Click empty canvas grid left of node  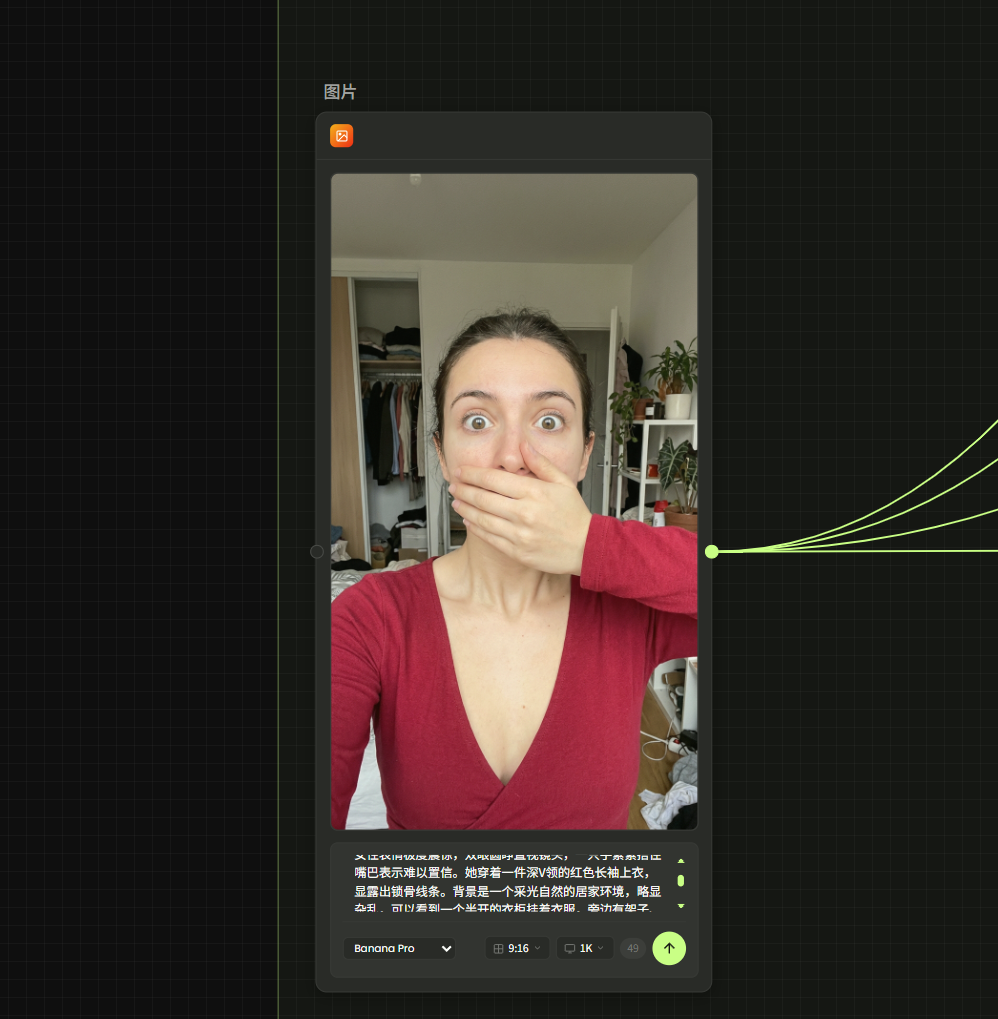140,500
